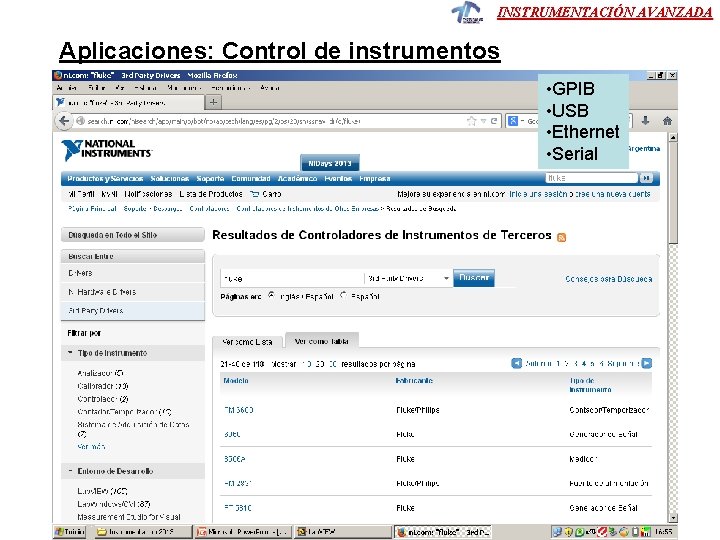Select the 3rd Party Drivers category

(x=133, y=310)
